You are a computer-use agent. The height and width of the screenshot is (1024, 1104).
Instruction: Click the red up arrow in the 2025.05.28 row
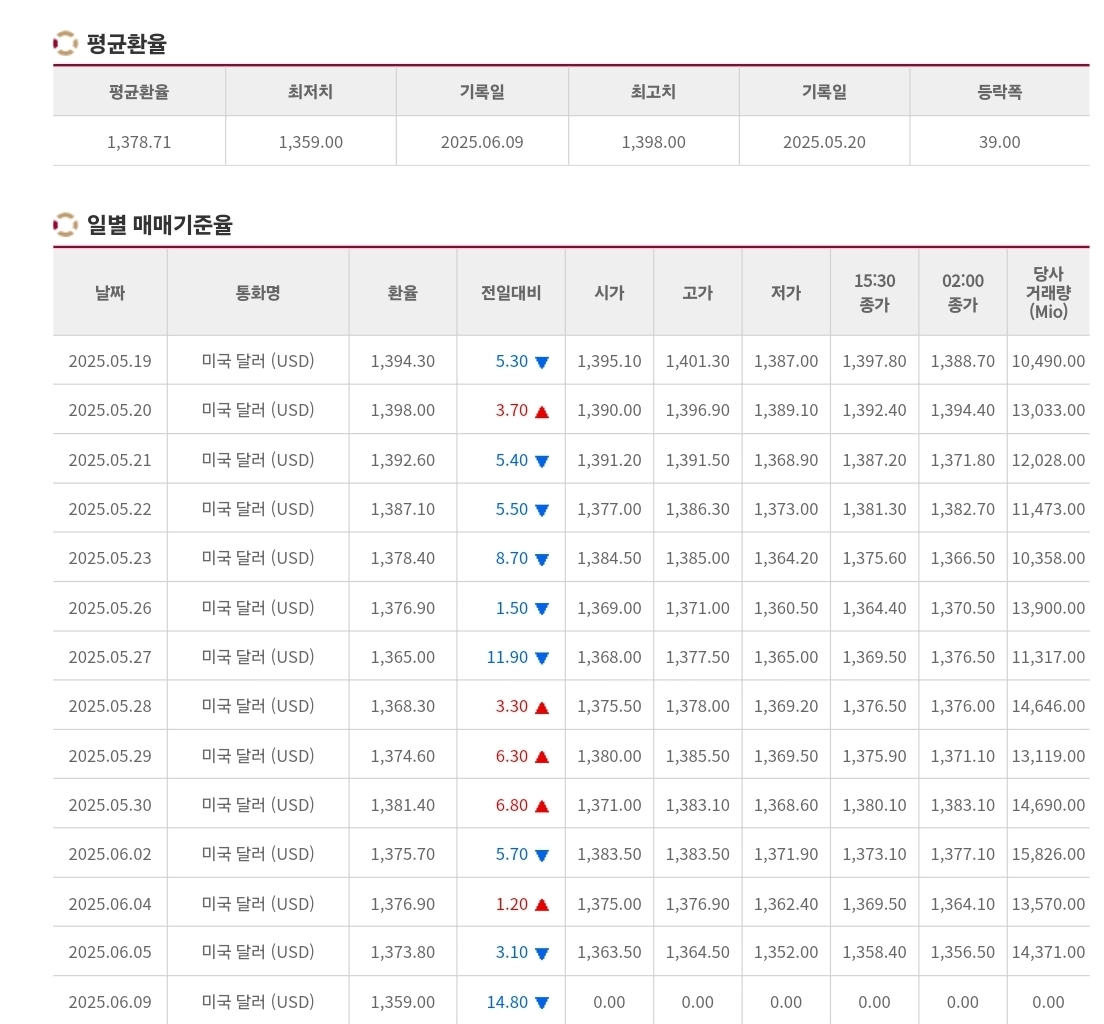(x=541, y=708)
